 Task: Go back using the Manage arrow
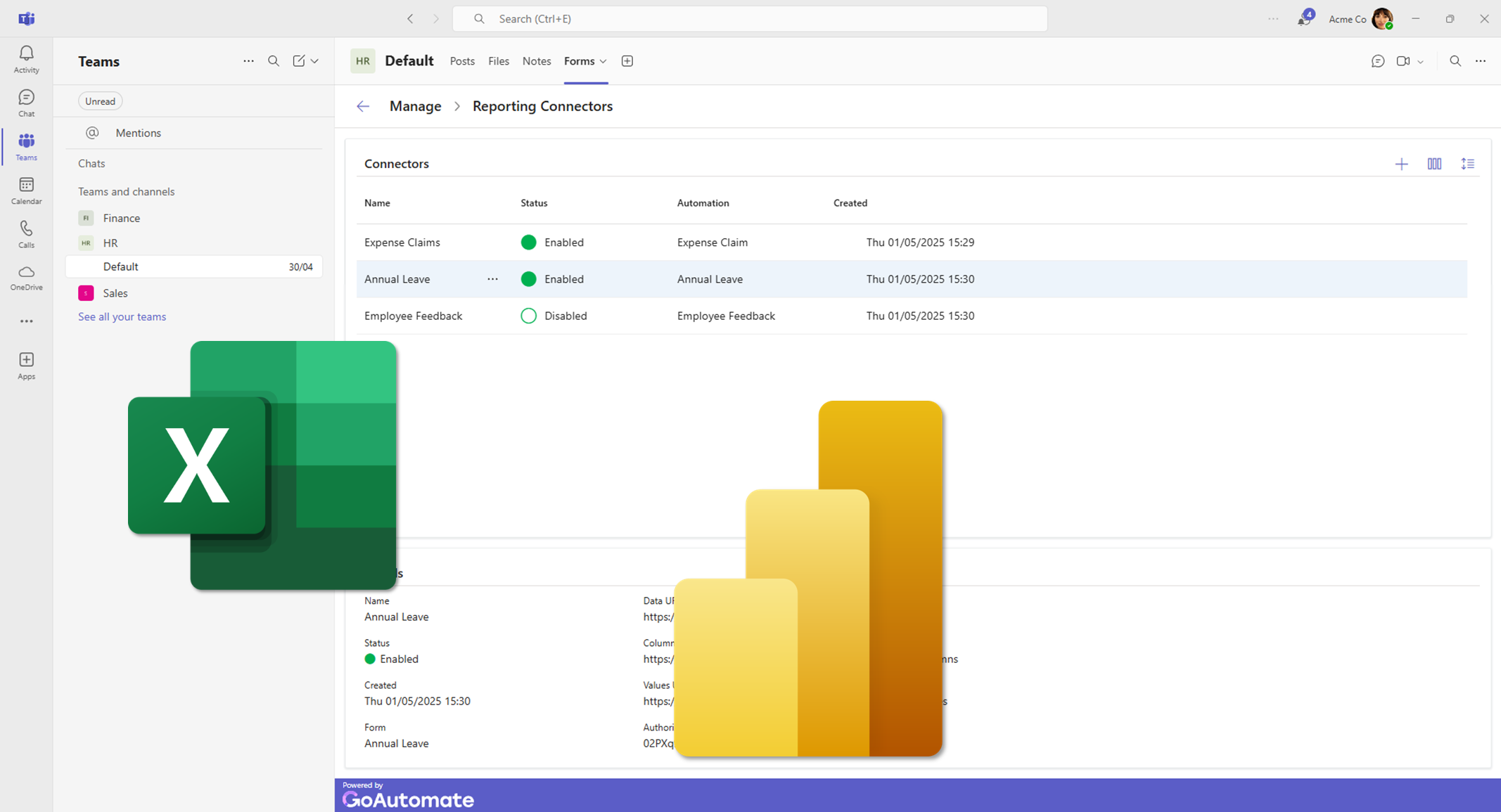pos(363,106)
